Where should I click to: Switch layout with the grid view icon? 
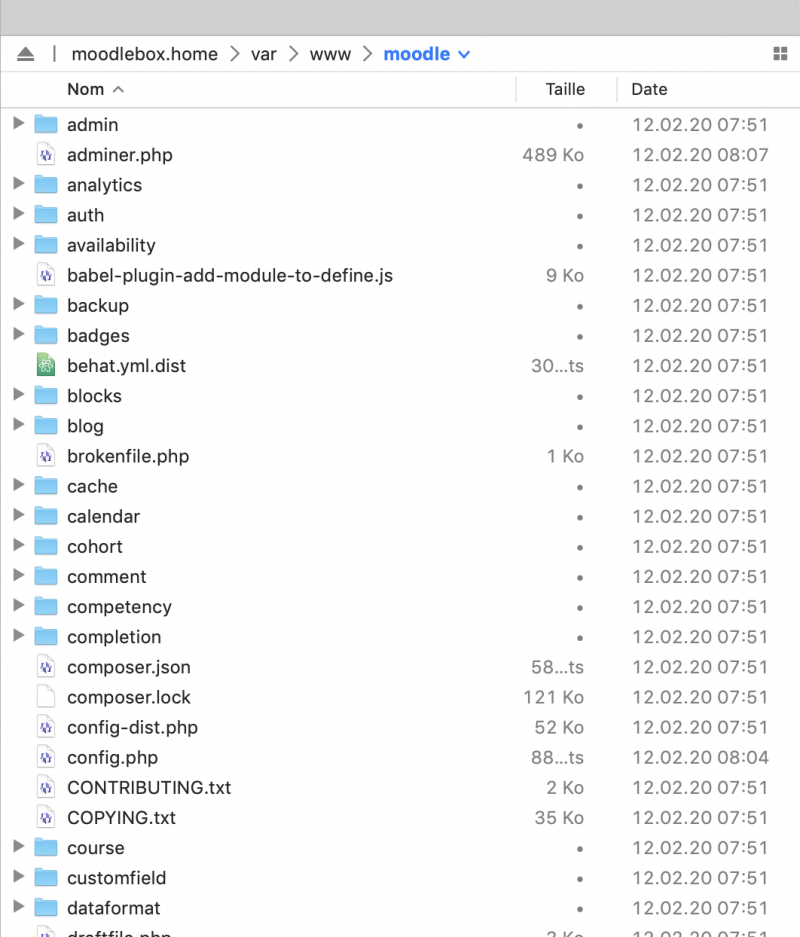pos(780,54)
